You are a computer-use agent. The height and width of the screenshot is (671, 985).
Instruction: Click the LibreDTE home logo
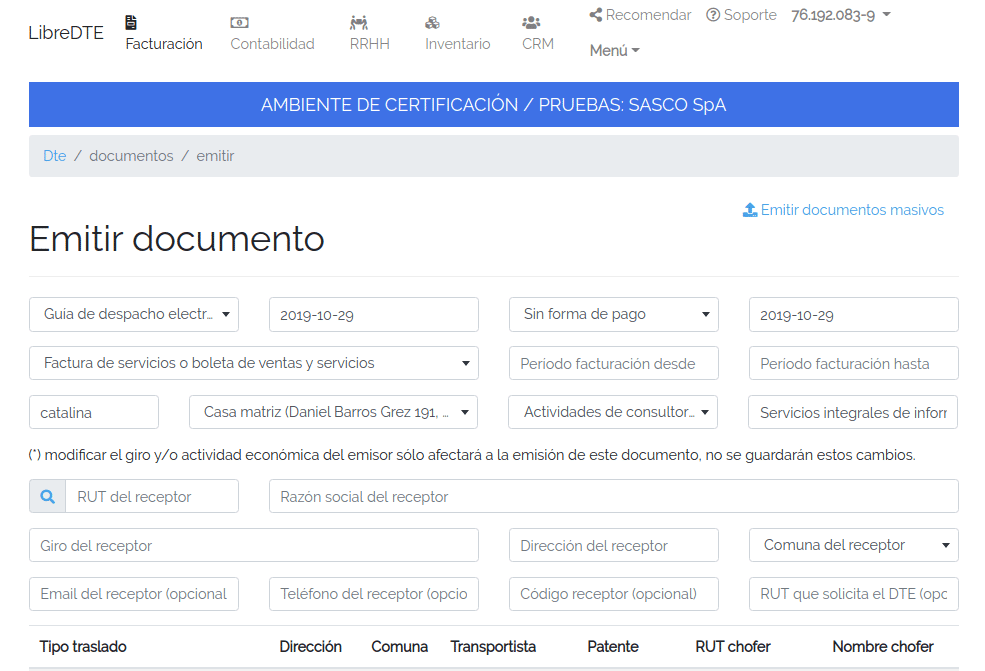65,31
